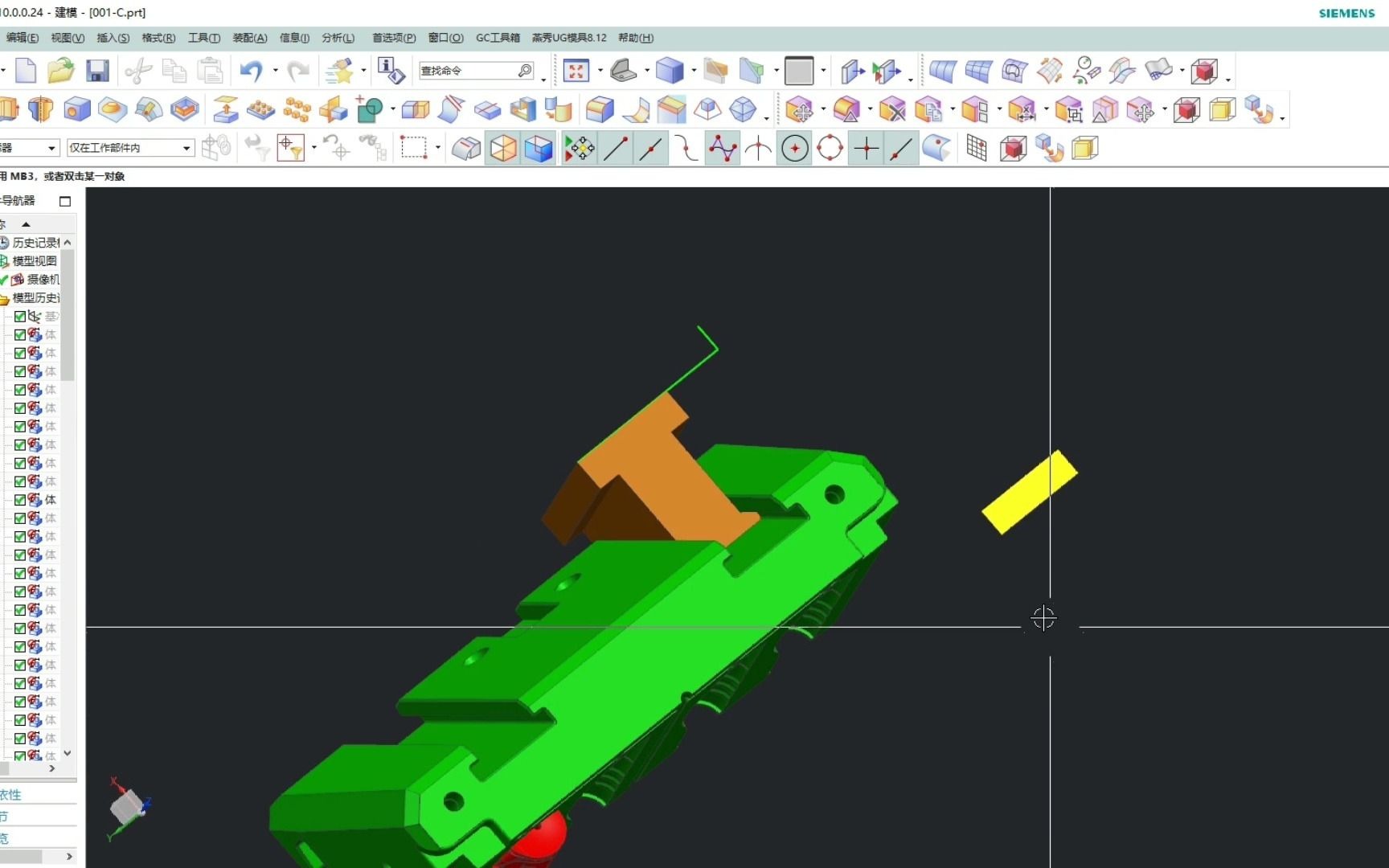The height and width of the screenshot is (868, 1389).
Task: Collapse the 模型历史记录 folder node
Action: [x=4, y=298]
